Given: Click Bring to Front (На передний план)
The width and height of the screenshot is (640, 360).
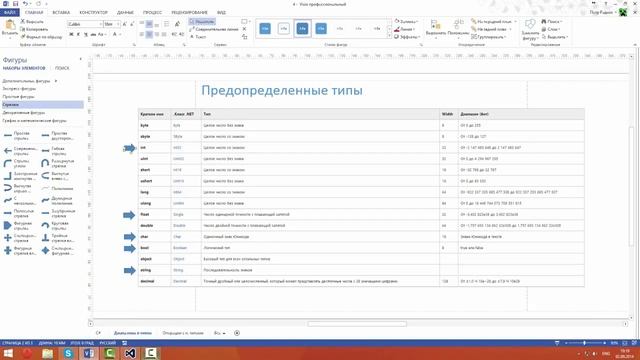Looking at the screenshot, I should coord(493,21).
